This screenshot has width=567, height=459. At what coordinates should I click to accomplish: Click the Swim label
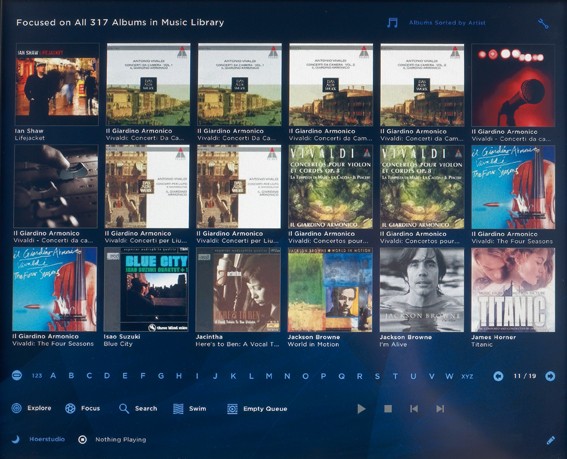click(197, 409)
